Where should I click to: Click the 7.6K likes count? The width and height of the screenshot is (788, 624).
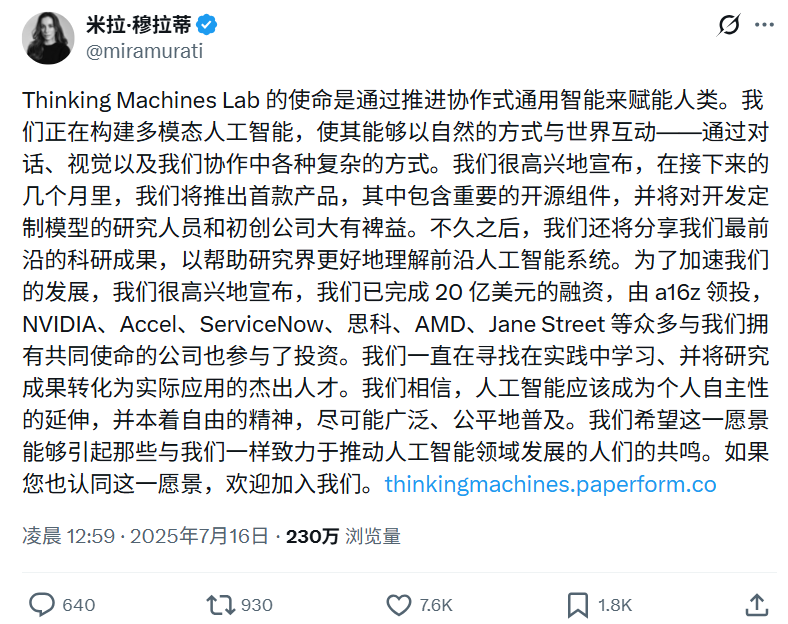(436, 605)
